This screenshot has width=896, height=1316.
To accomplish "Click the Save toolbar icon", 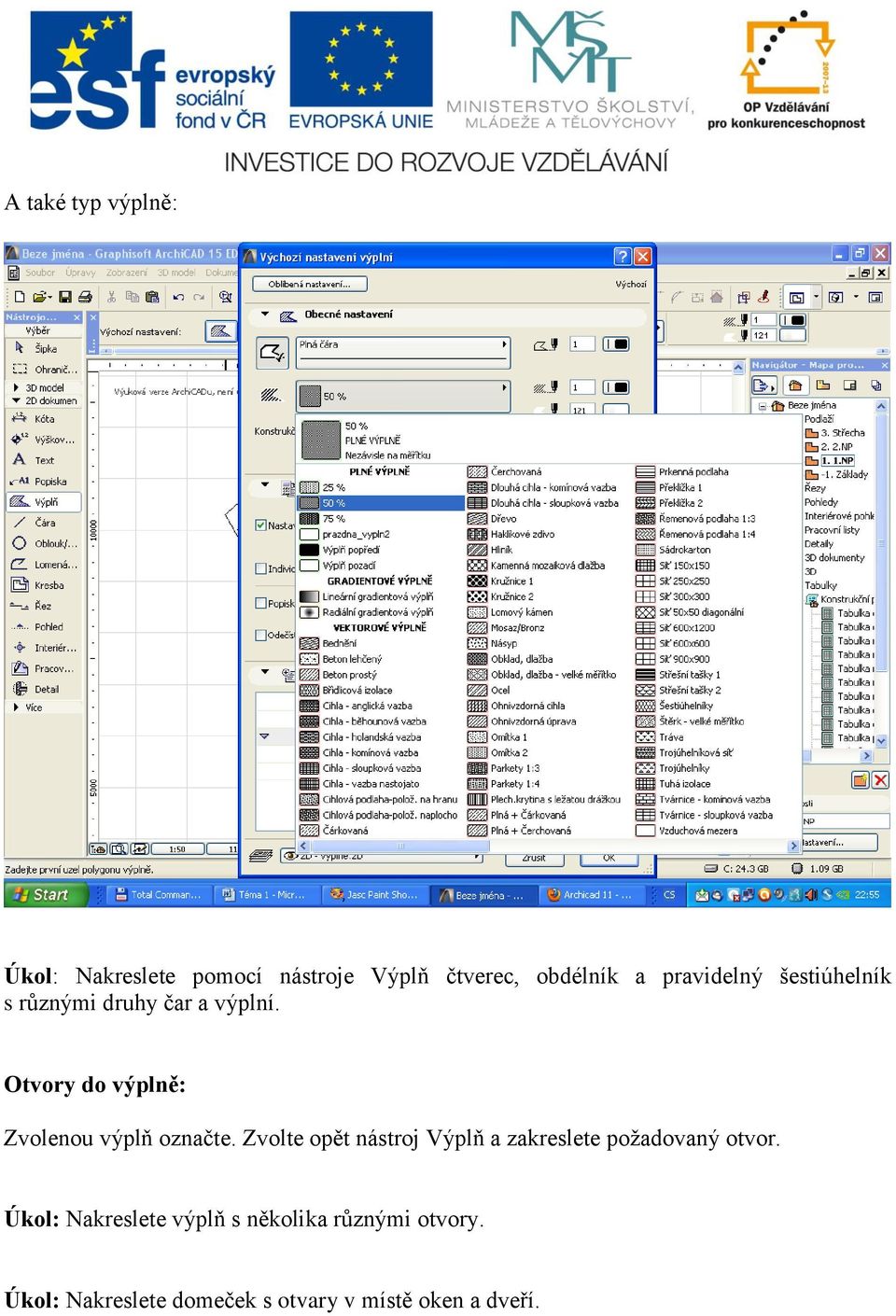I will click(65, 297).
